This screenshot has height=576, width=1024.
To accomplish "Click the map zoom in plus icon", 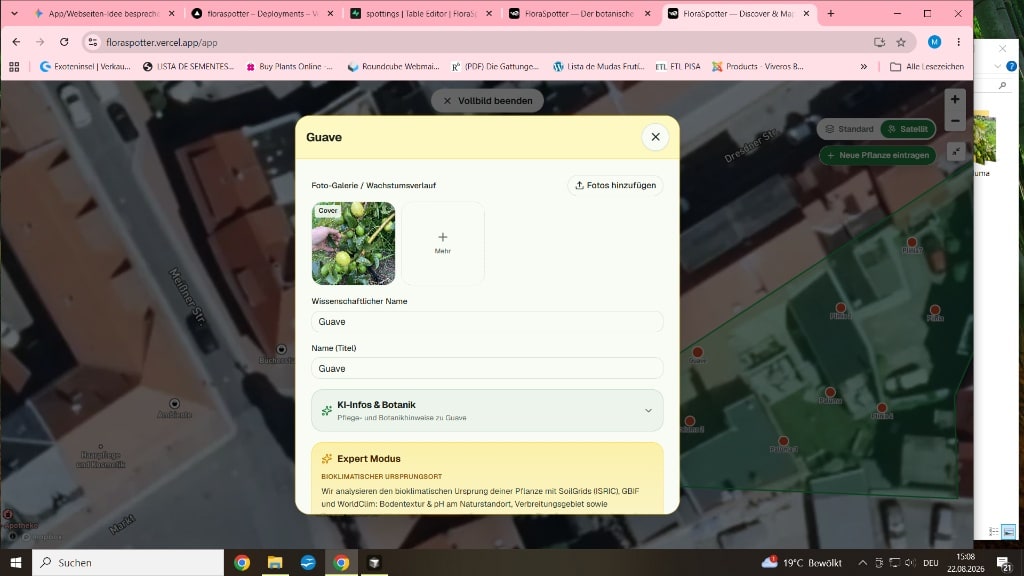I will pos(955,99).
